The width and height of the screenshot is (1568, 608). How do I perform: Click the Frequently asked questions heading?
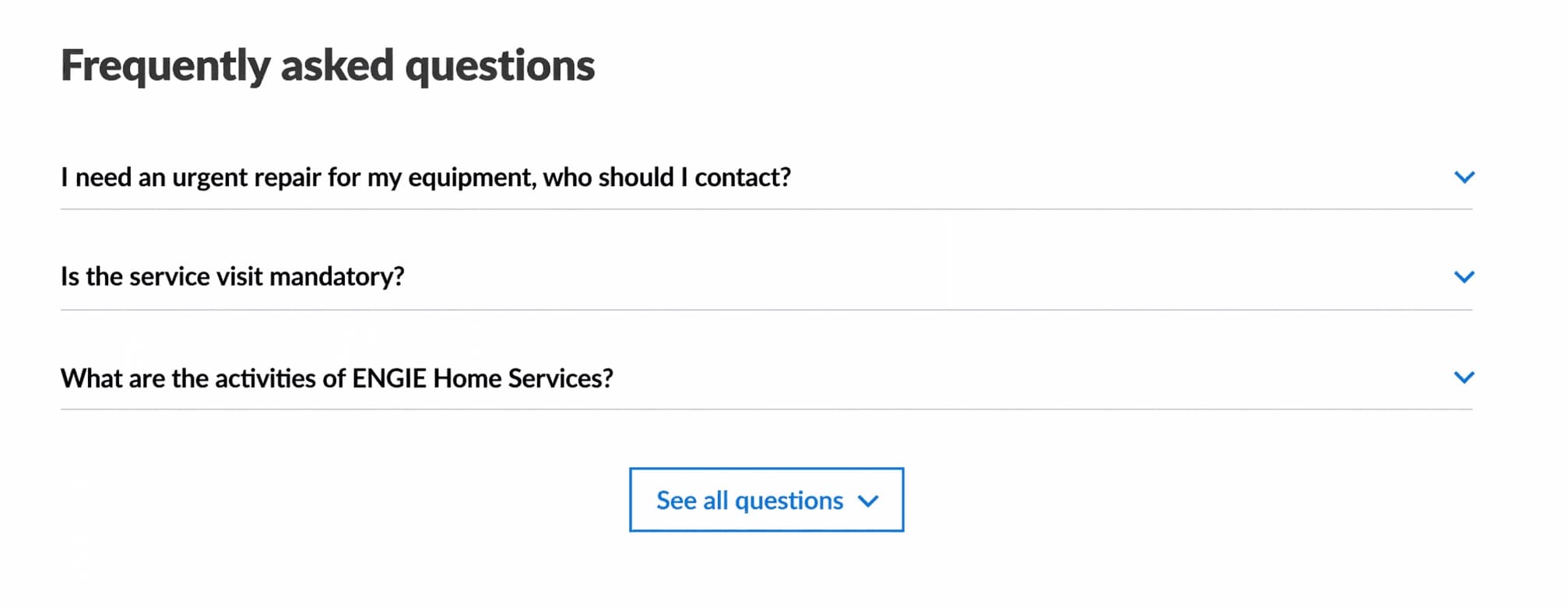(x=328, y=65)
